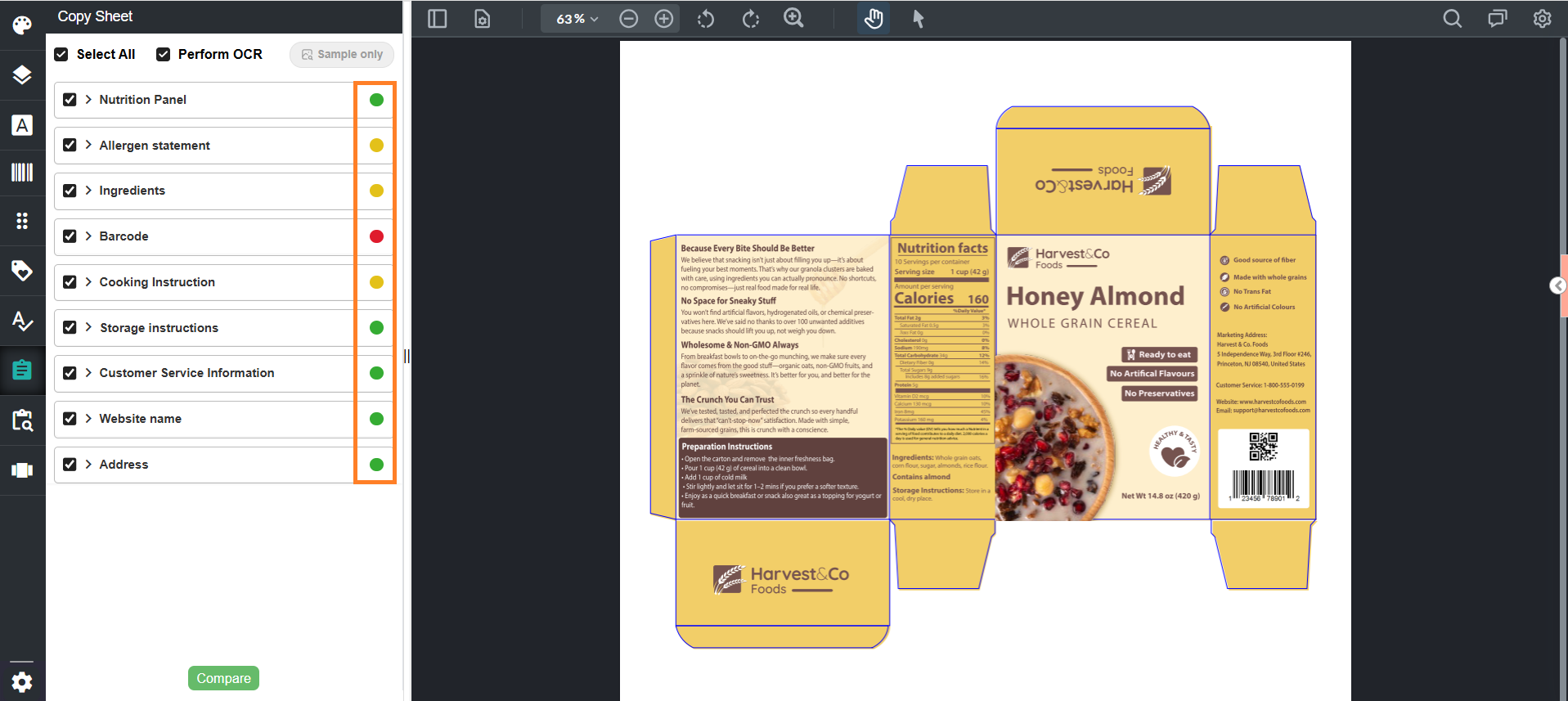Click the zoom out minus icon
The image size is (1568, 701).
pos(628,18)
